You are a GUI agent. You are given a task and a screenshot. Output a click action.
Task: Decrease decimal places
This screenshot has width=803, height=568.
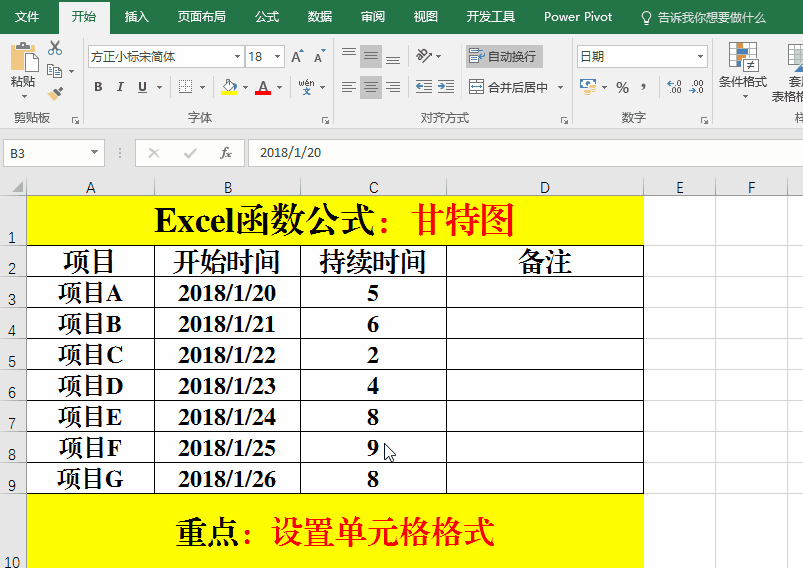pos(696,87)
